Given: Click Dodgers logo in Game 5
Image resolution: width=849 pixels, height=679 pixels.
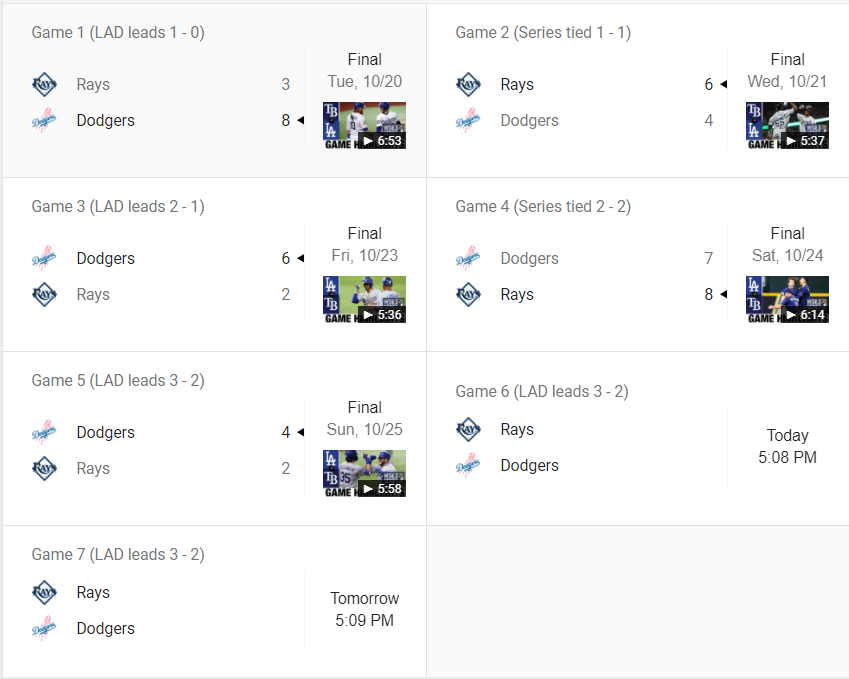Looking at the screenshot, I should tap(44, 433).
